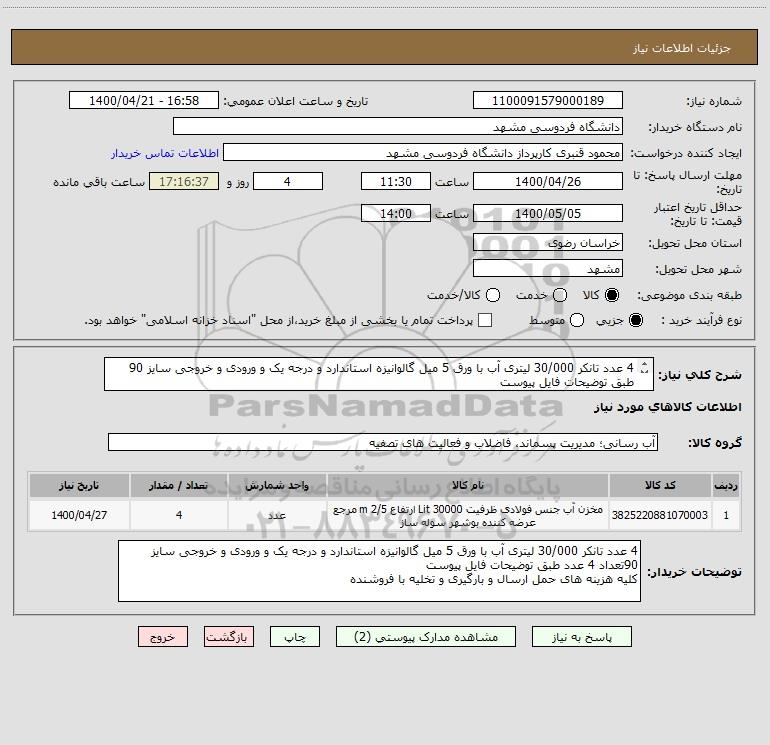Click the row number cell 1
This screenshot has height=745, width=770.
point(726,515)
